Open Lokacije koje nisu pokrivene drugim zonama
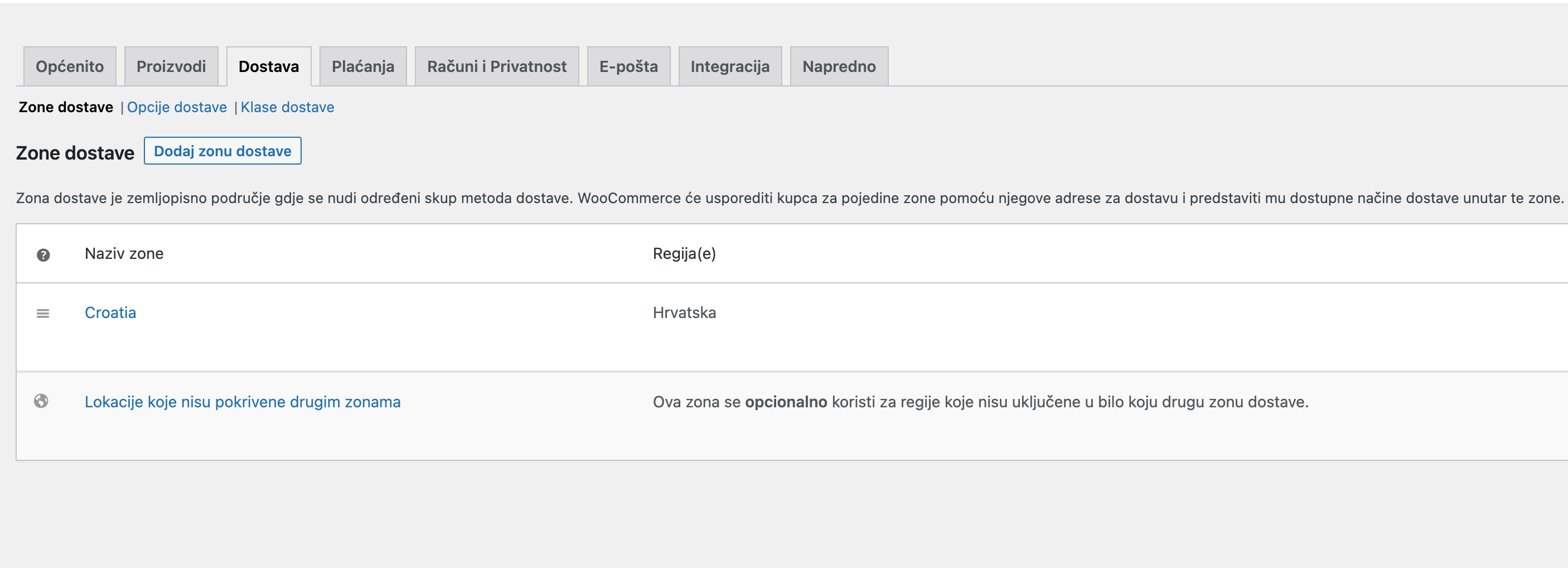 coord(242,402)
